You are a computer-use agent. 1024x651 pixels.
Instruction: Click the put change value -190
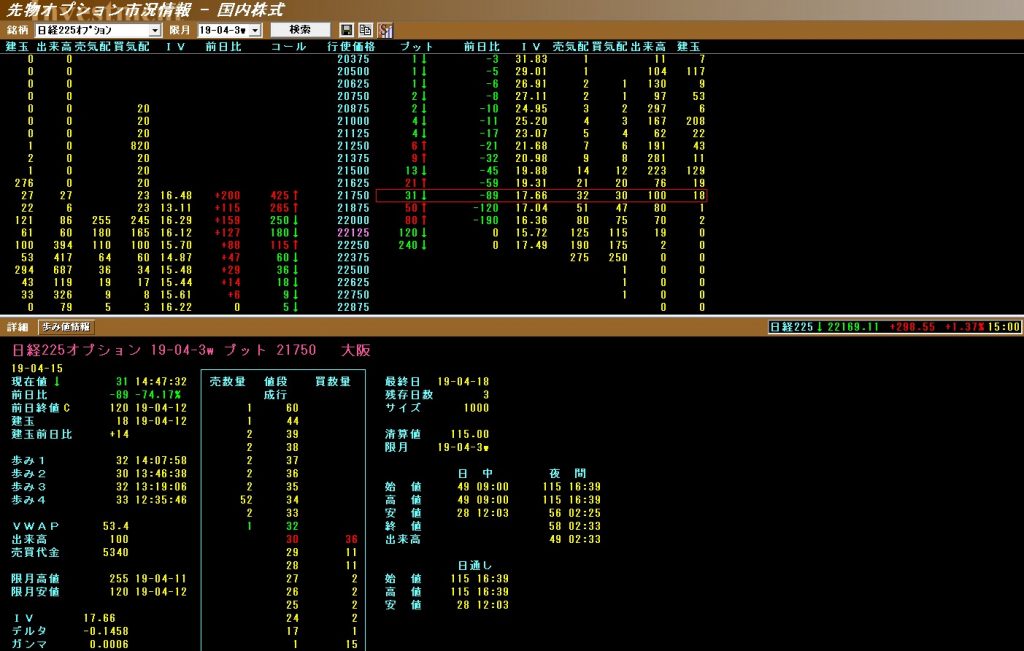click(486, 220)
